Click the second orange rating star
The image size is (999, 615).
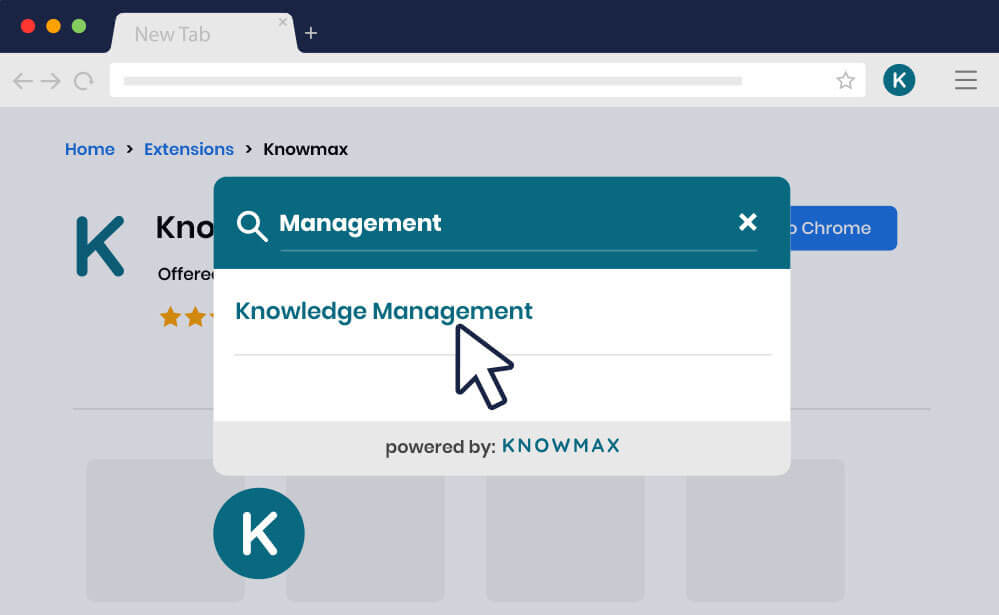click(195, 317)
